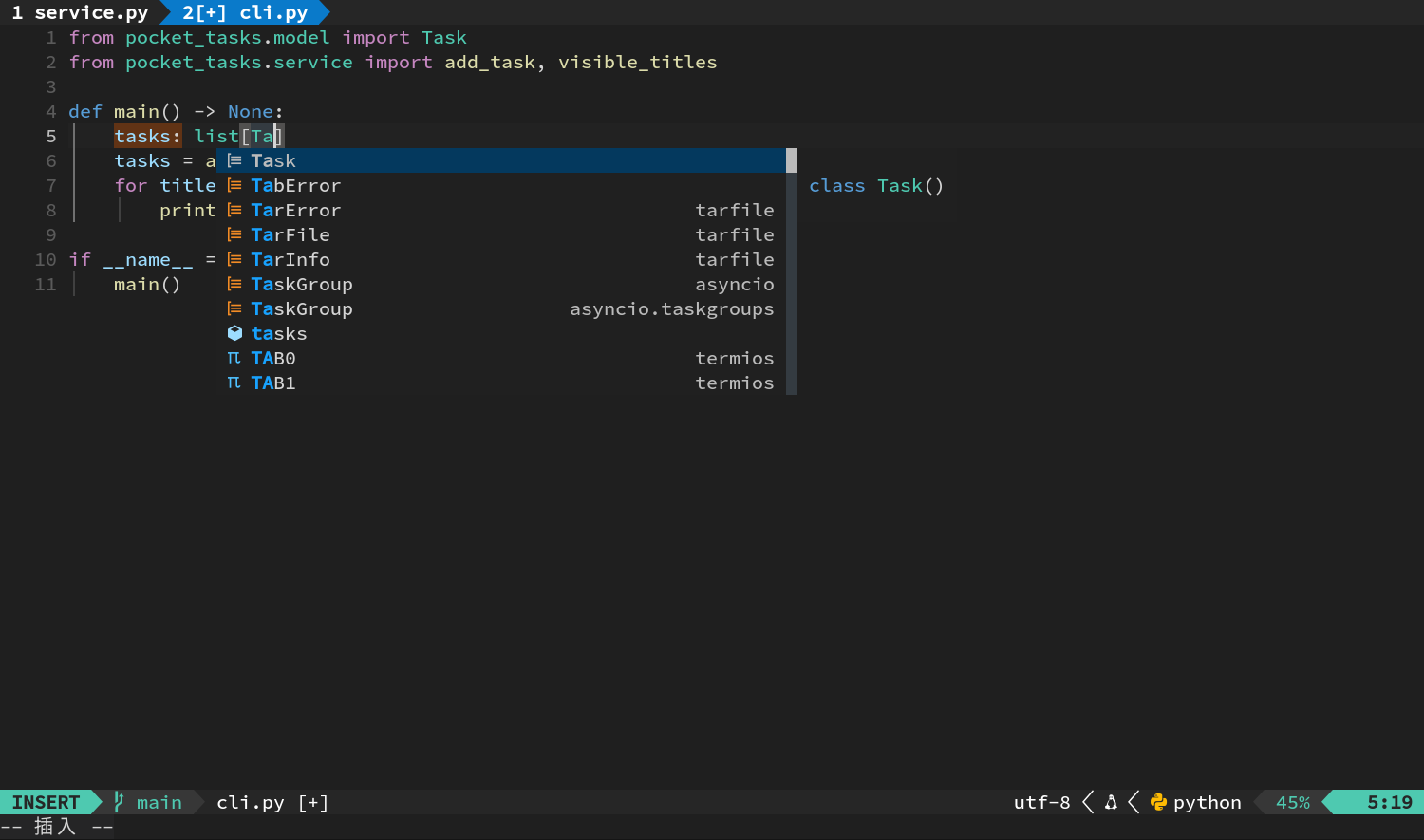Click the 'main()' call on line 11
The width and height of the screenshot is (1424, 840).
[147, 285]
